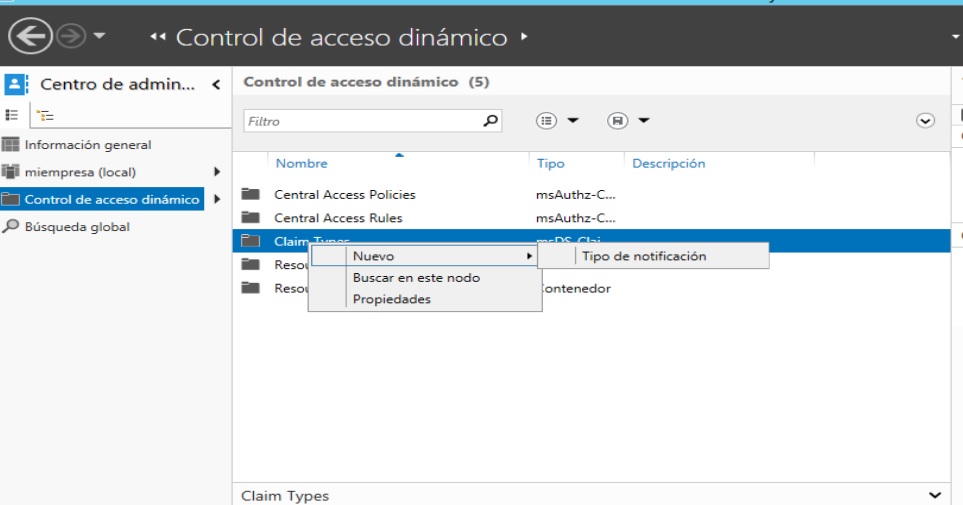Screen dimensions: 963x505
Task: Click inside the Filtro search field
Action: click(360, 121)
